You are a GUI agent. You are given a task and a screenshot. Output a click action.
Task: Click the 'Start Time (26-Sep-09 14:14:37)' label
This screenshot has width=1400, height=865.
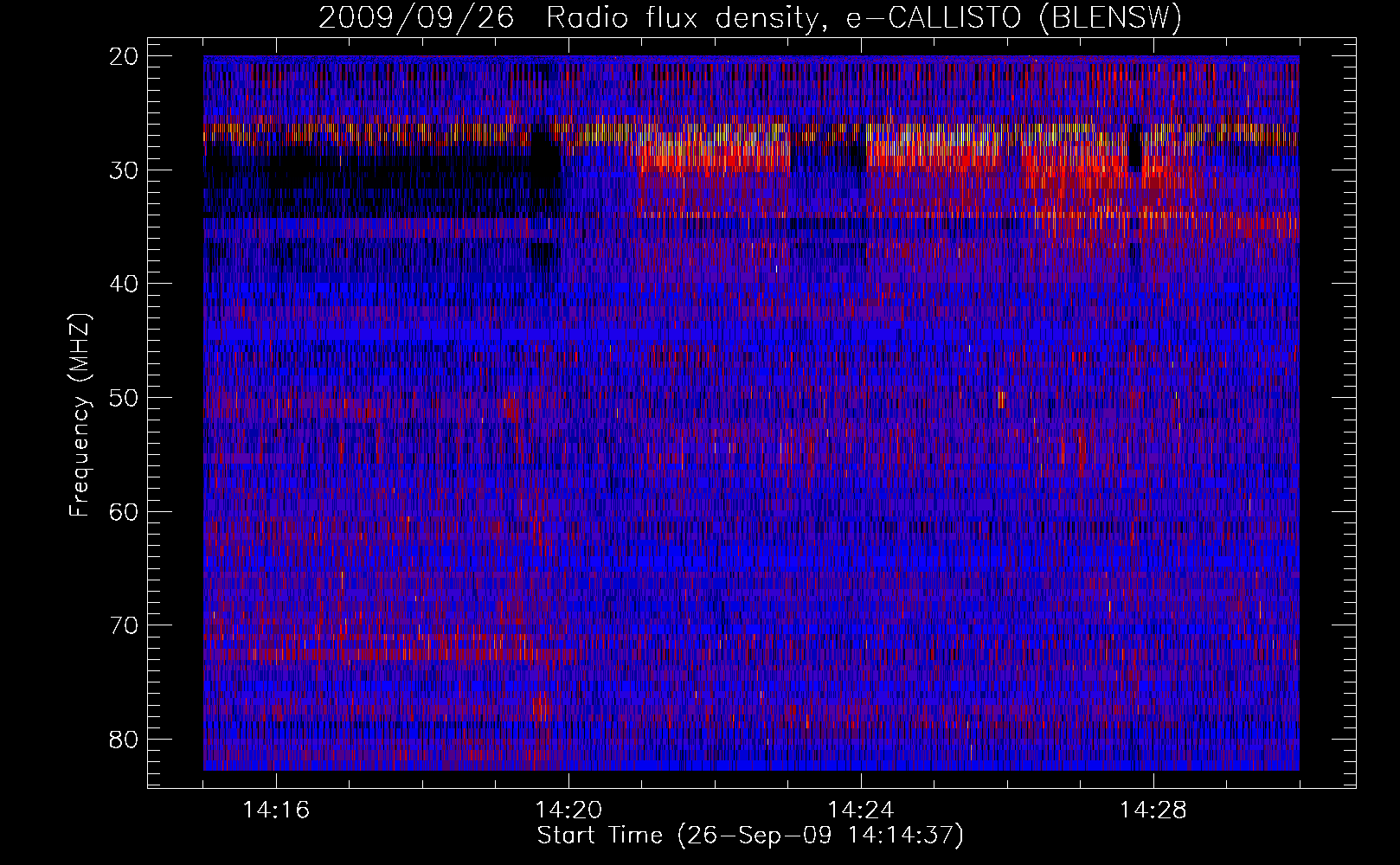[x=750, y=836]
